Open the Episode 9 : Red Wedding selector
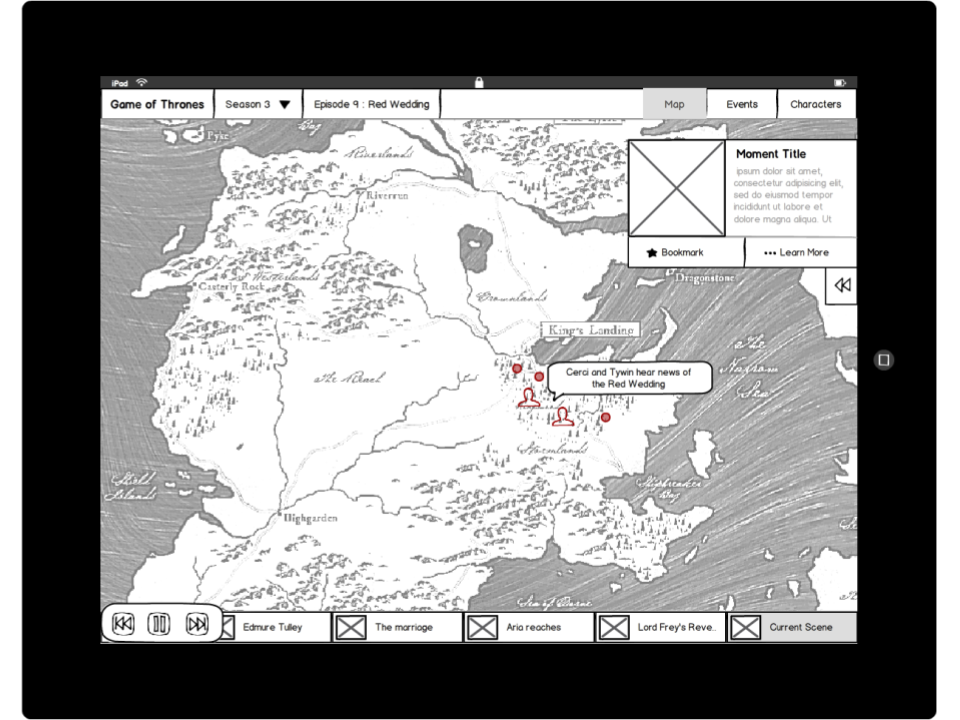The width and height of the screenshot is (960, 720). 372,104
